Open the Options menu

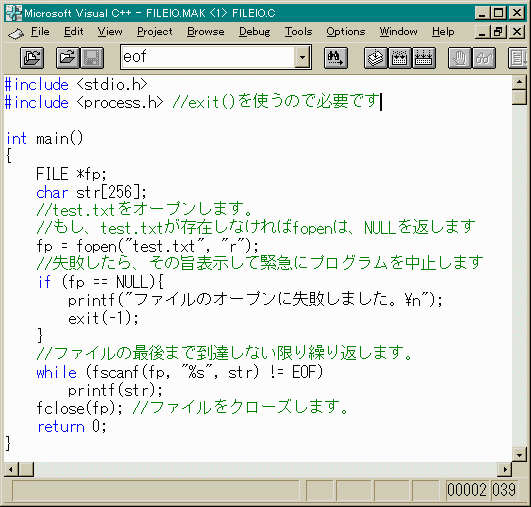(346, 31)
